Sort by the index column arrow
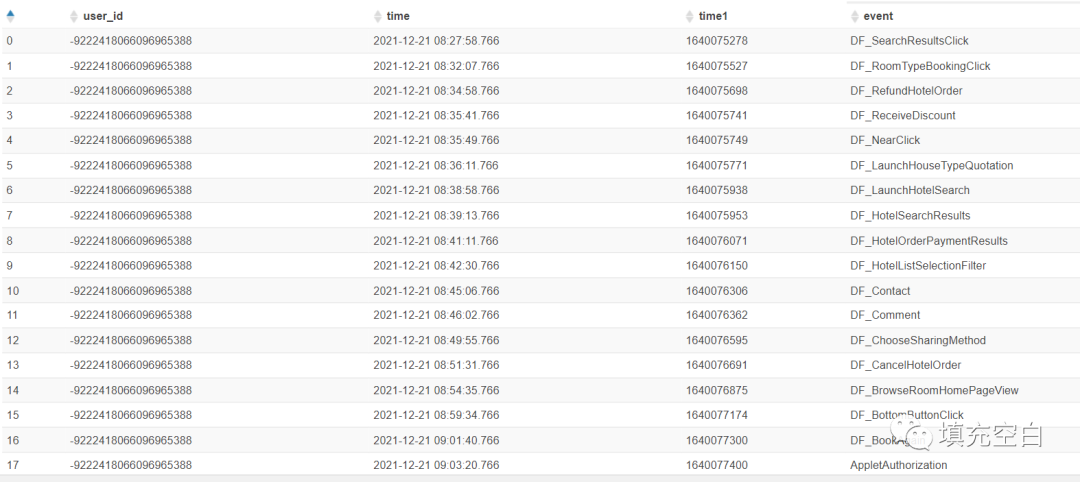The height and width of the screenshot is (482, 1080). [x=10, y=15]
